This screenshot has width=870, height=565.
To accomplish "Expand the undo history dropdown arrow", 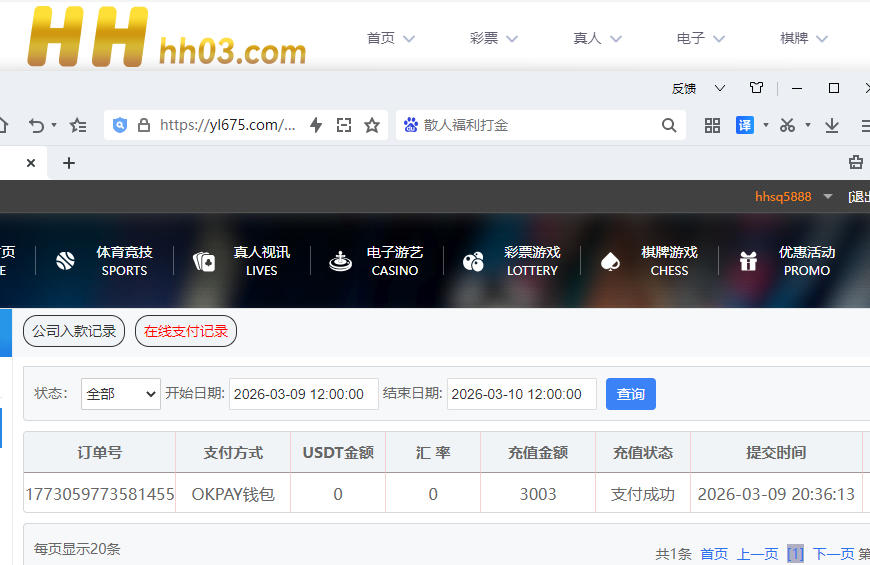I will pyautogui.click(x=54, y=126).
